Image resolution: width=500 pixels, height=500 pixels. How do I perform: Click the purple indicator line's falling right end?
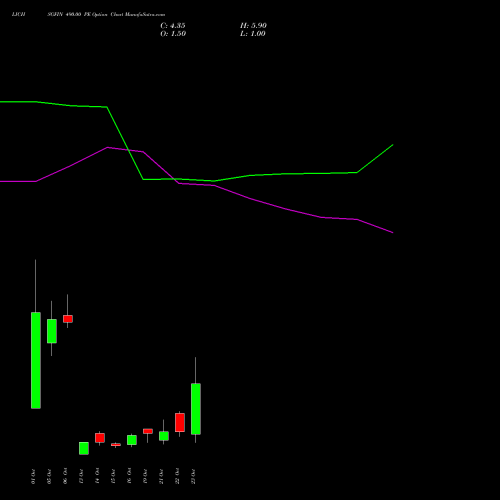click(x=393, y=232)
